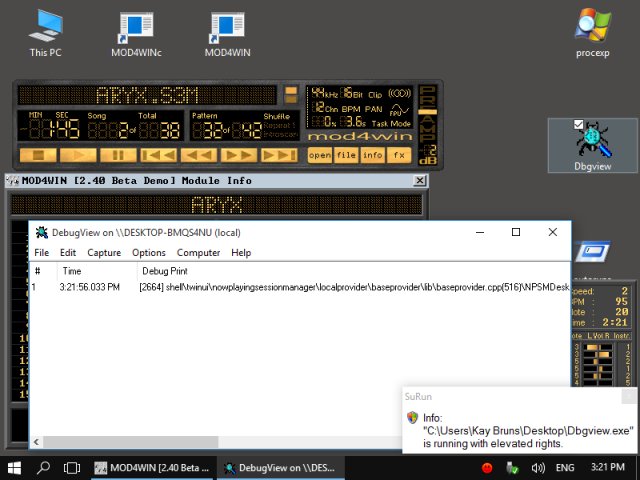
Task: Click the DebugView bug icon in the title bar
Action: (x=42, y=232)
